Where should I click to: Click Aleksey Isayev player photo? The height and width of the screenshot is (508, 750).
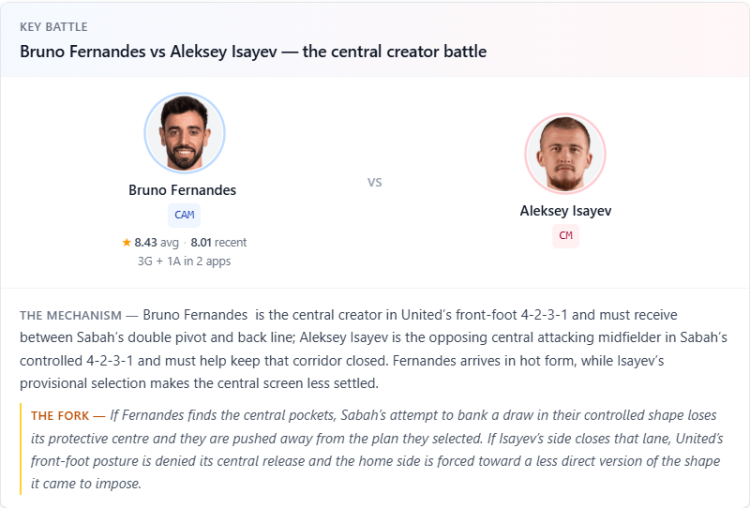[x=565, y=154]
